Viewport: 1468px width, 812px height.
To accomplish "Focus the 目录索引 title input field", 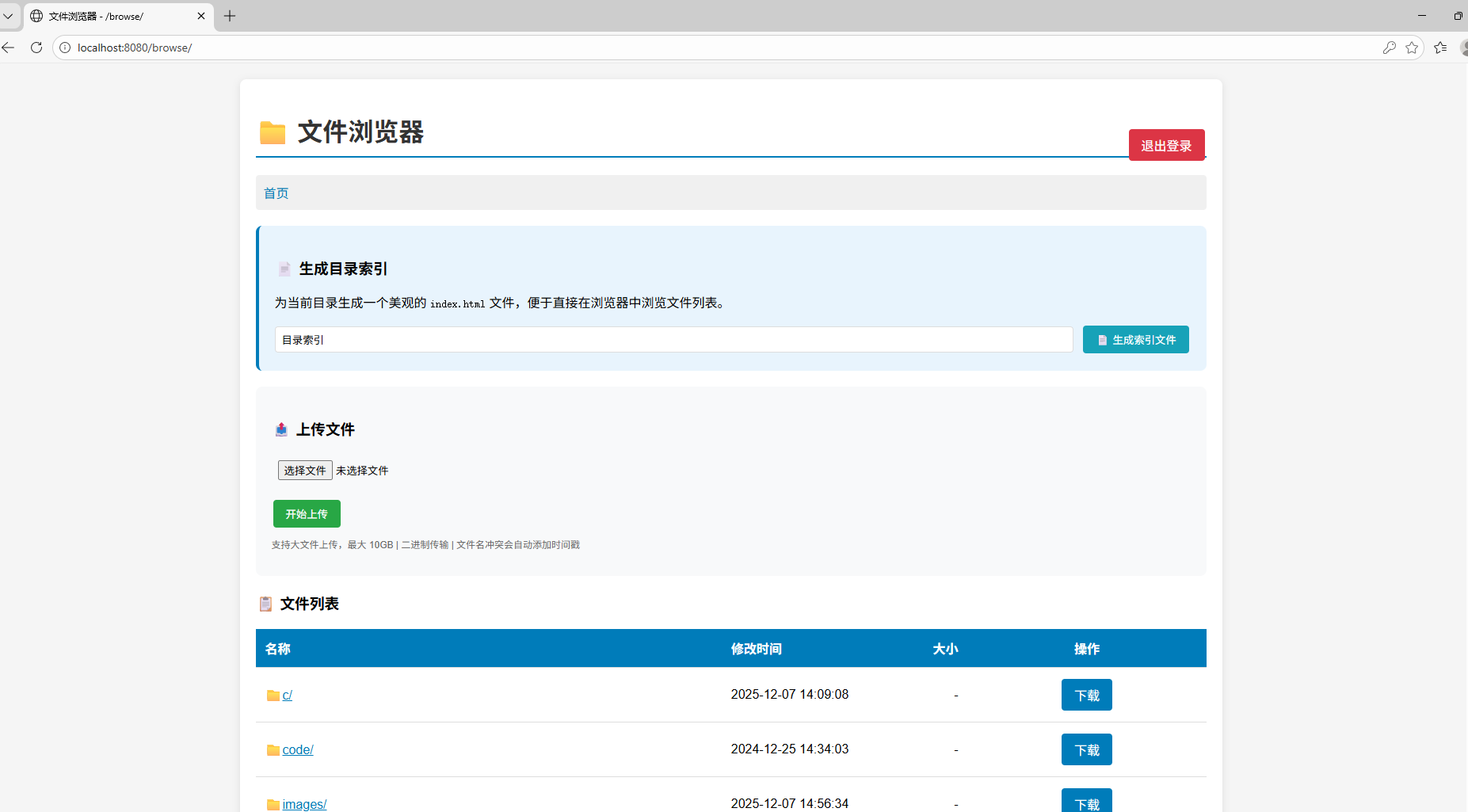I will tap(673, 340).
